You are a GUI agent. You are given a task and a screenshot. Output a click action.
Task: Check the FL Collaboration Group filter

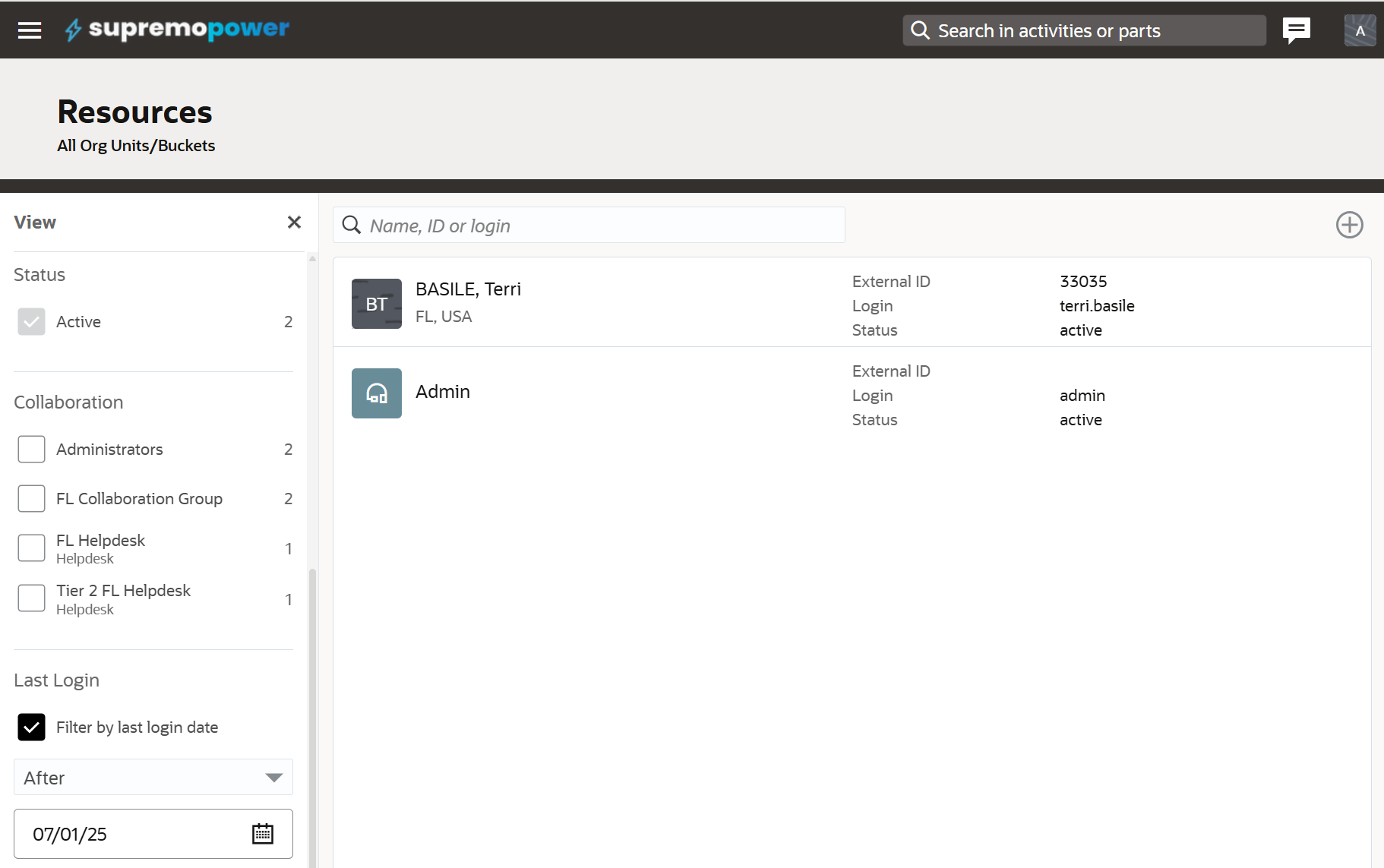[x=31, y=498]
